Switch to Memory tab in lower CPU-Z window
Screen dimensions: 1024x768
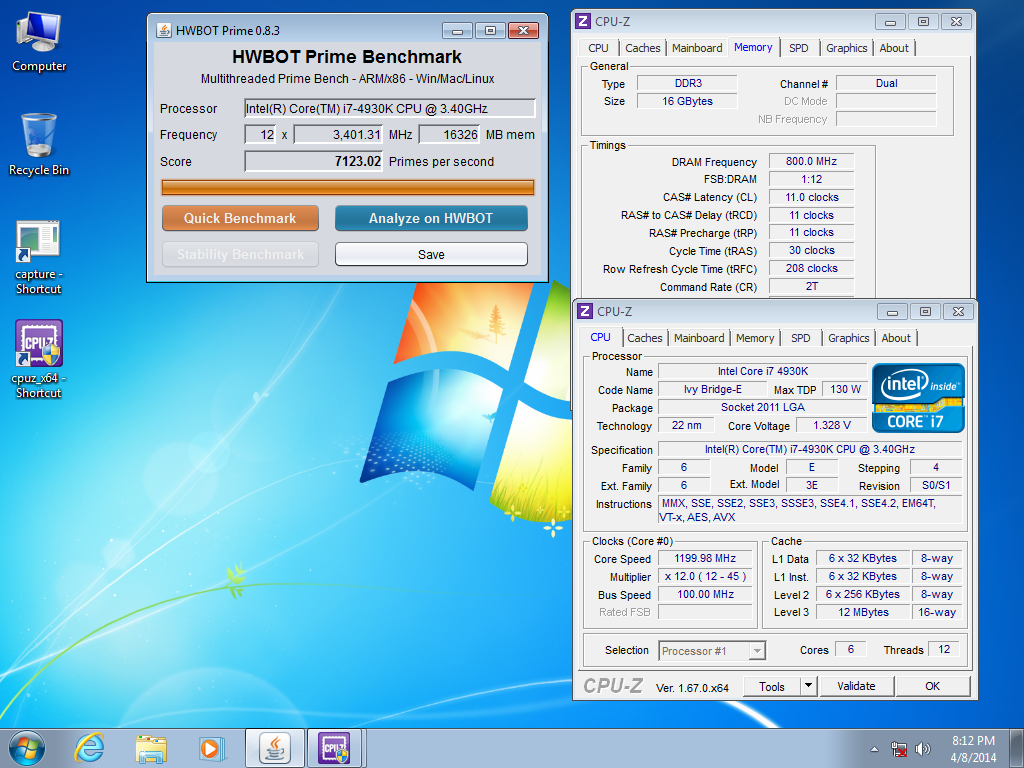tap(755, 338)
